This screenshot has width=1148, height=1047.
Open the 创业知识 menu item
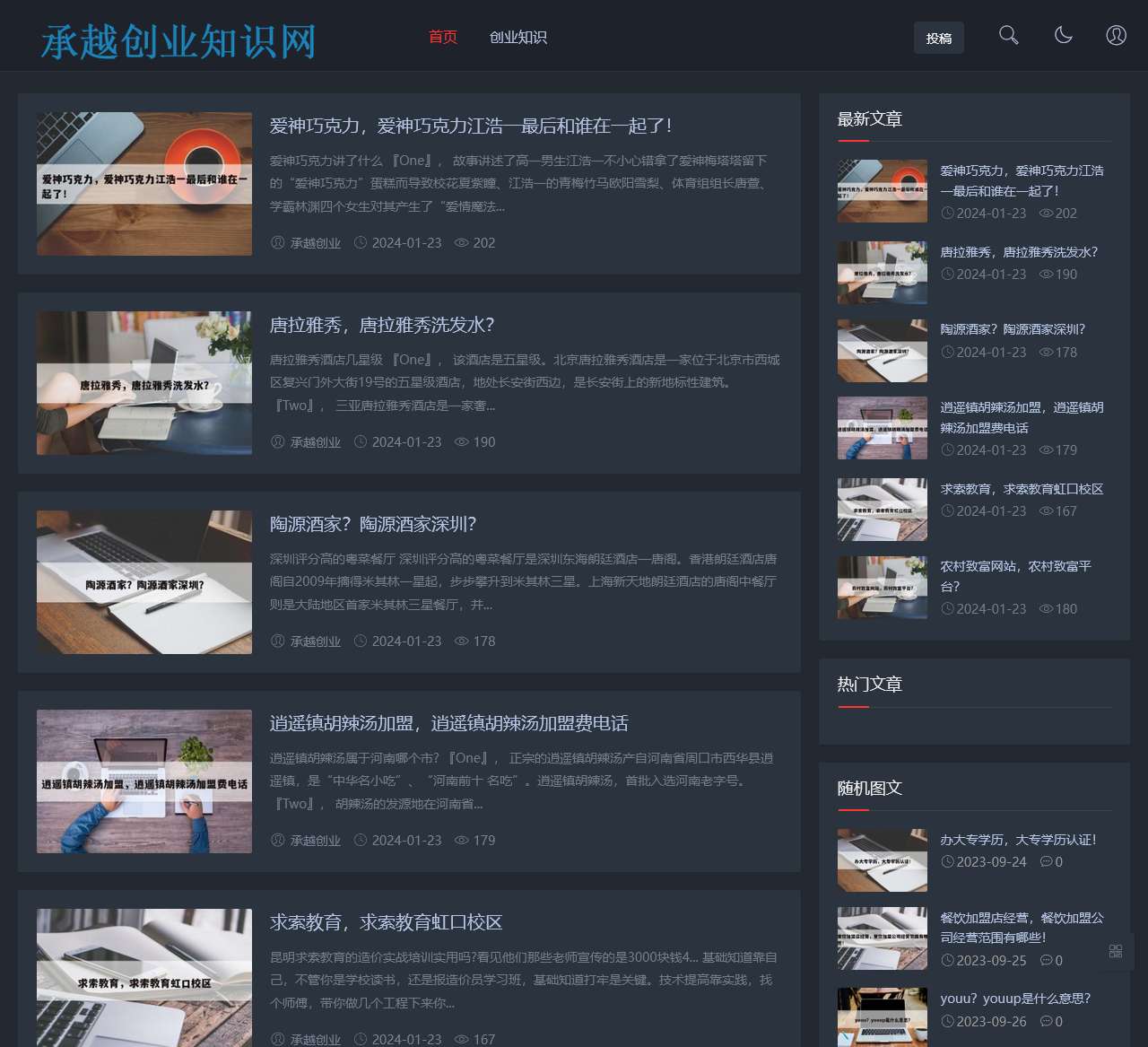point(518,38)
